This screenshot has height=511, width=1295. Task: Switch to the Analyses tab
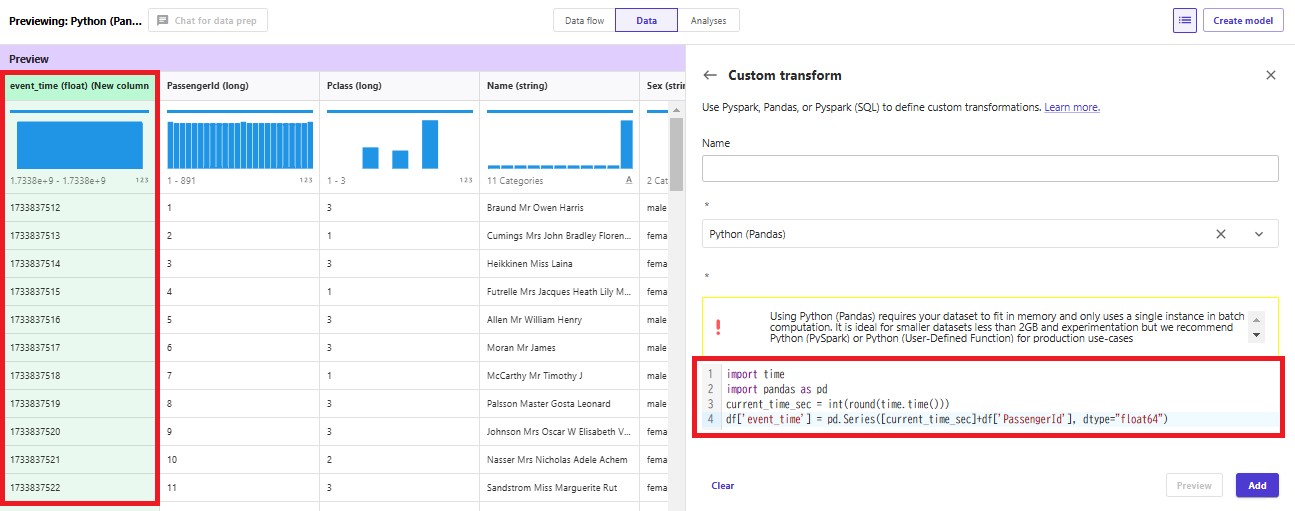[709, 20]
